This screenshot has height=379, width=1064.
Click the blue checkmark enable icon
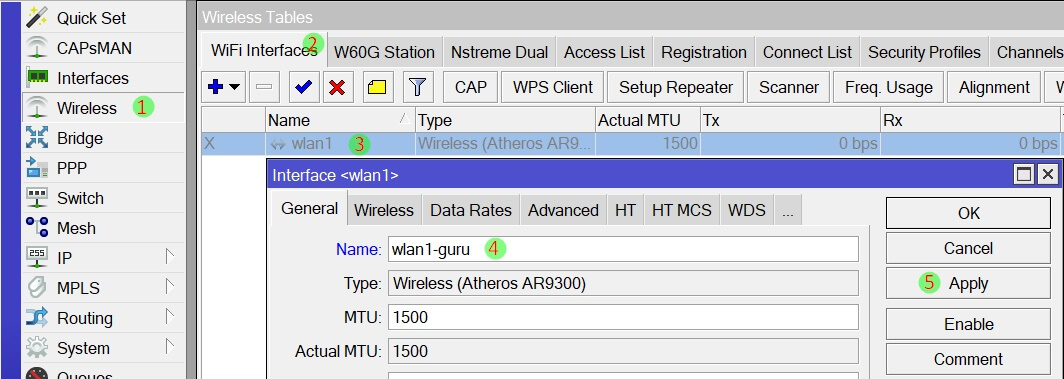tap(303, 87)
